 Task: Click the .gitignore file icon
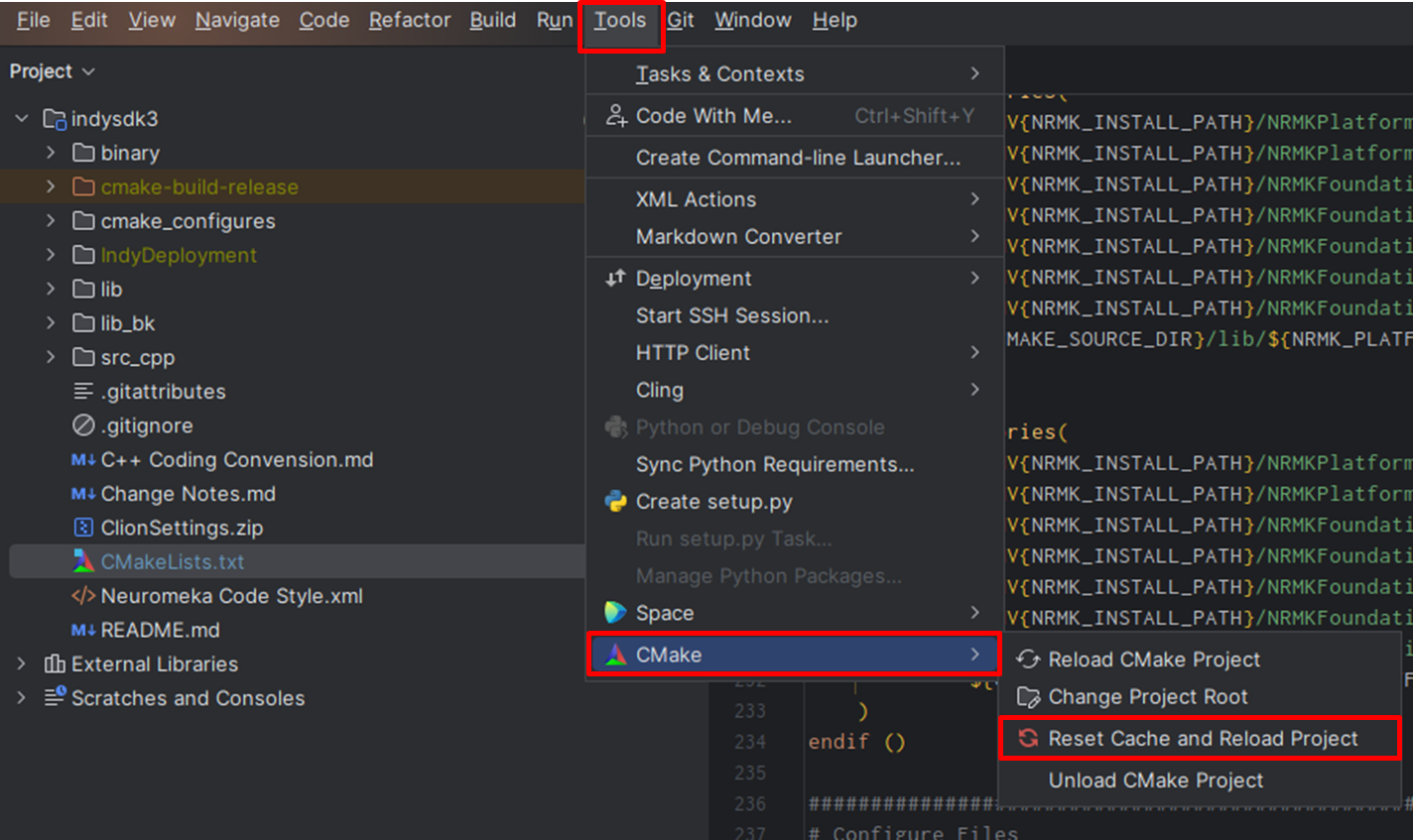tap(83, 425)
